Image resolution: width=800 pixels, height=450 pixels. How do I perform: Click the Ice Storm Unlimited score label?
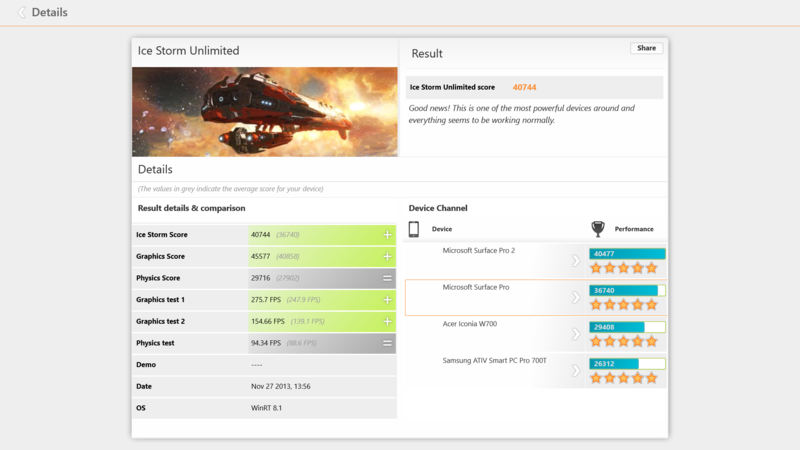[x=452, y=87]
